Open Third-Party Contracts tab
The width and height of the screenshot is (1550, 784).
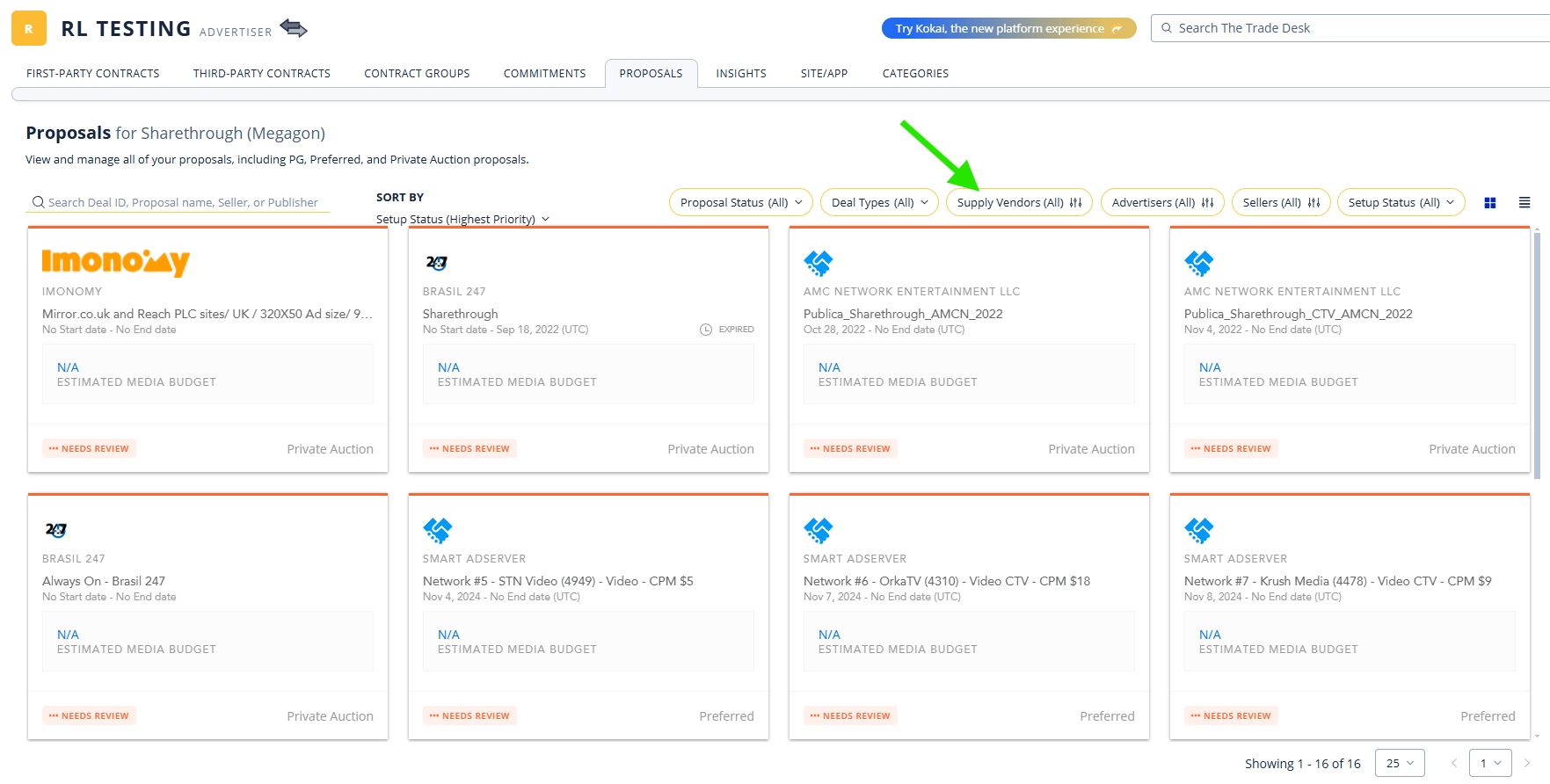(x=262, y=74)
